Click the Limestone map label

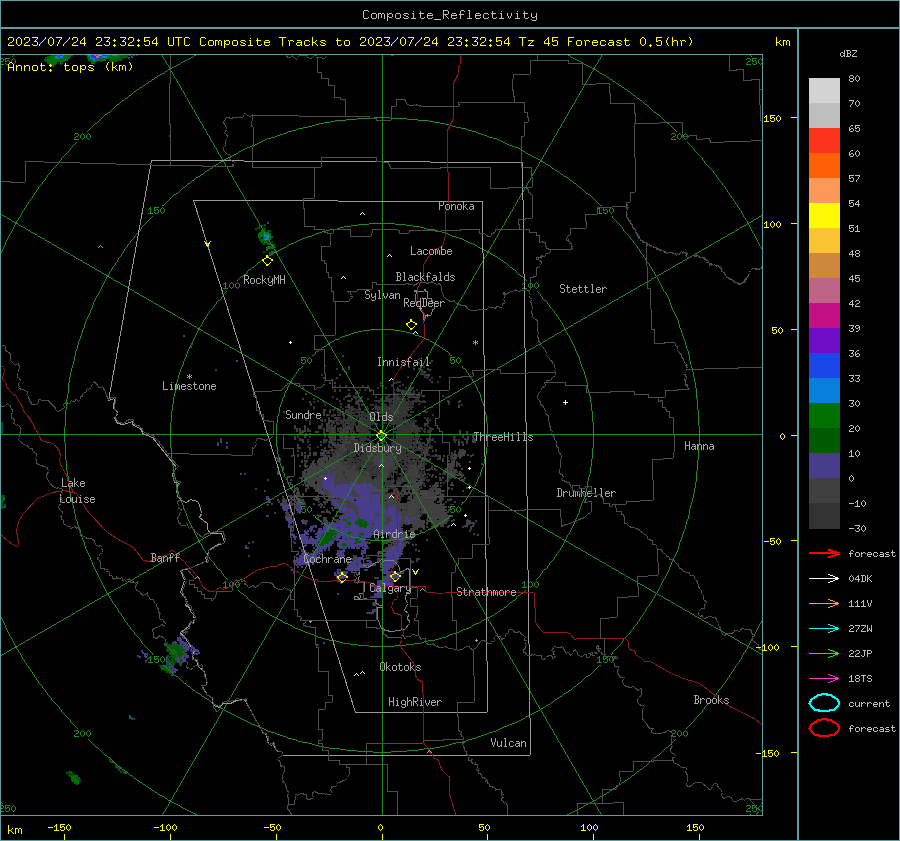(x=189, y=386)
